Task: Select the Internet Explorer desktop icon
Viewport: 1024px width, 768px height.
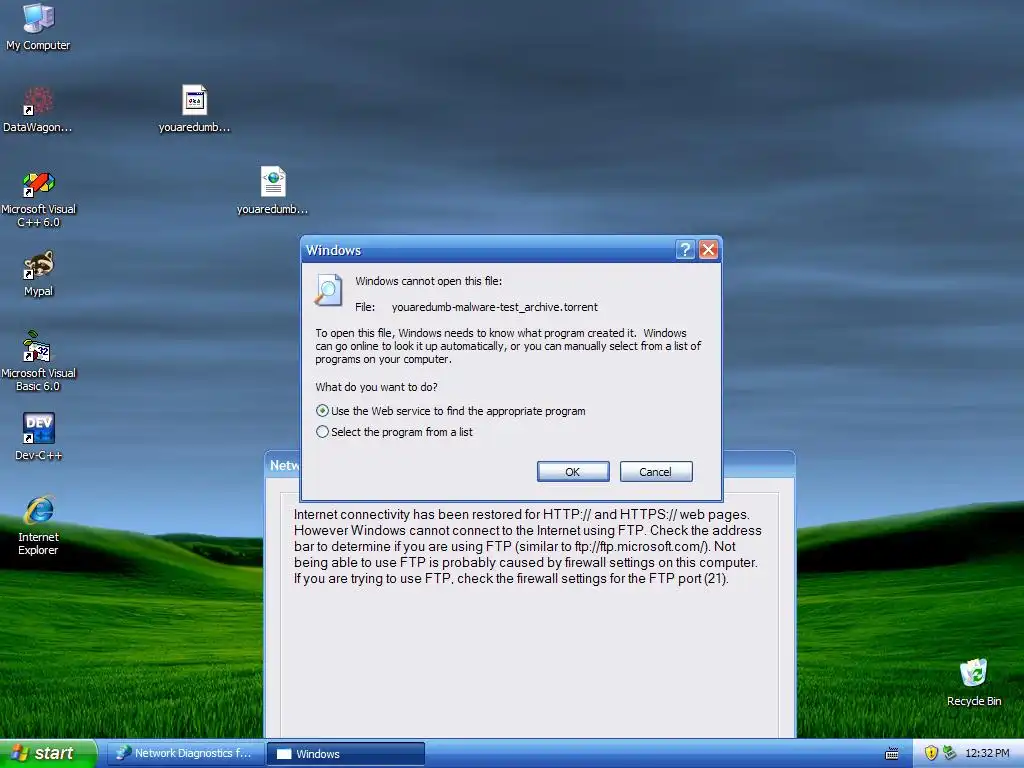Action: pyautogui.click(x=38, y=525)
